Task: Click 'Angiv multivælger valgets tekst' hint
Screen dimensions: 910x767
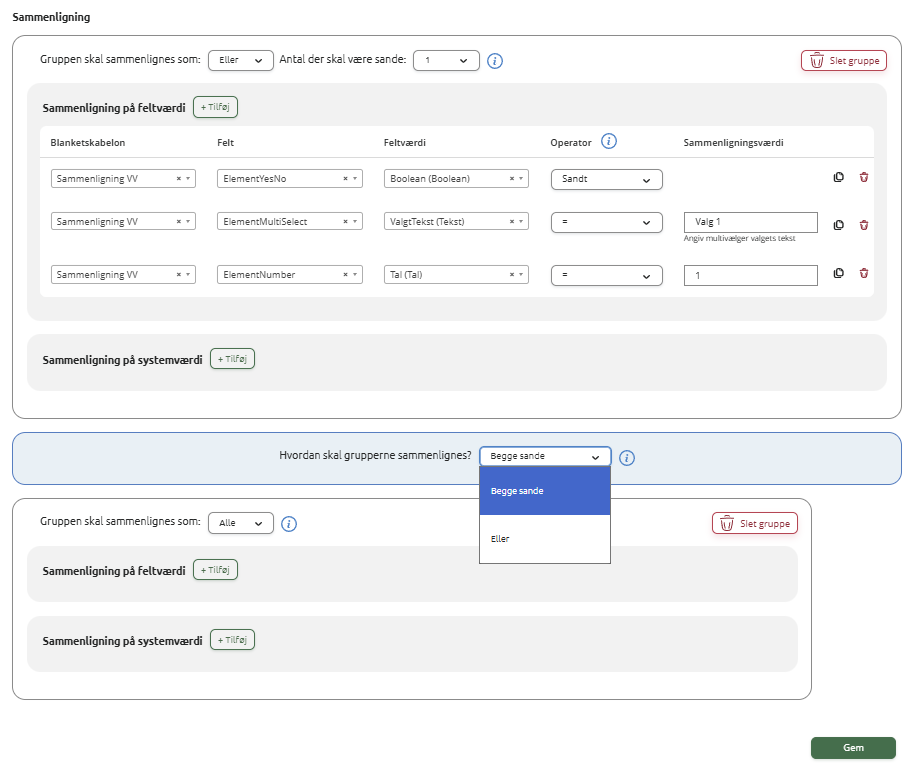Action: tap(739, 238)
